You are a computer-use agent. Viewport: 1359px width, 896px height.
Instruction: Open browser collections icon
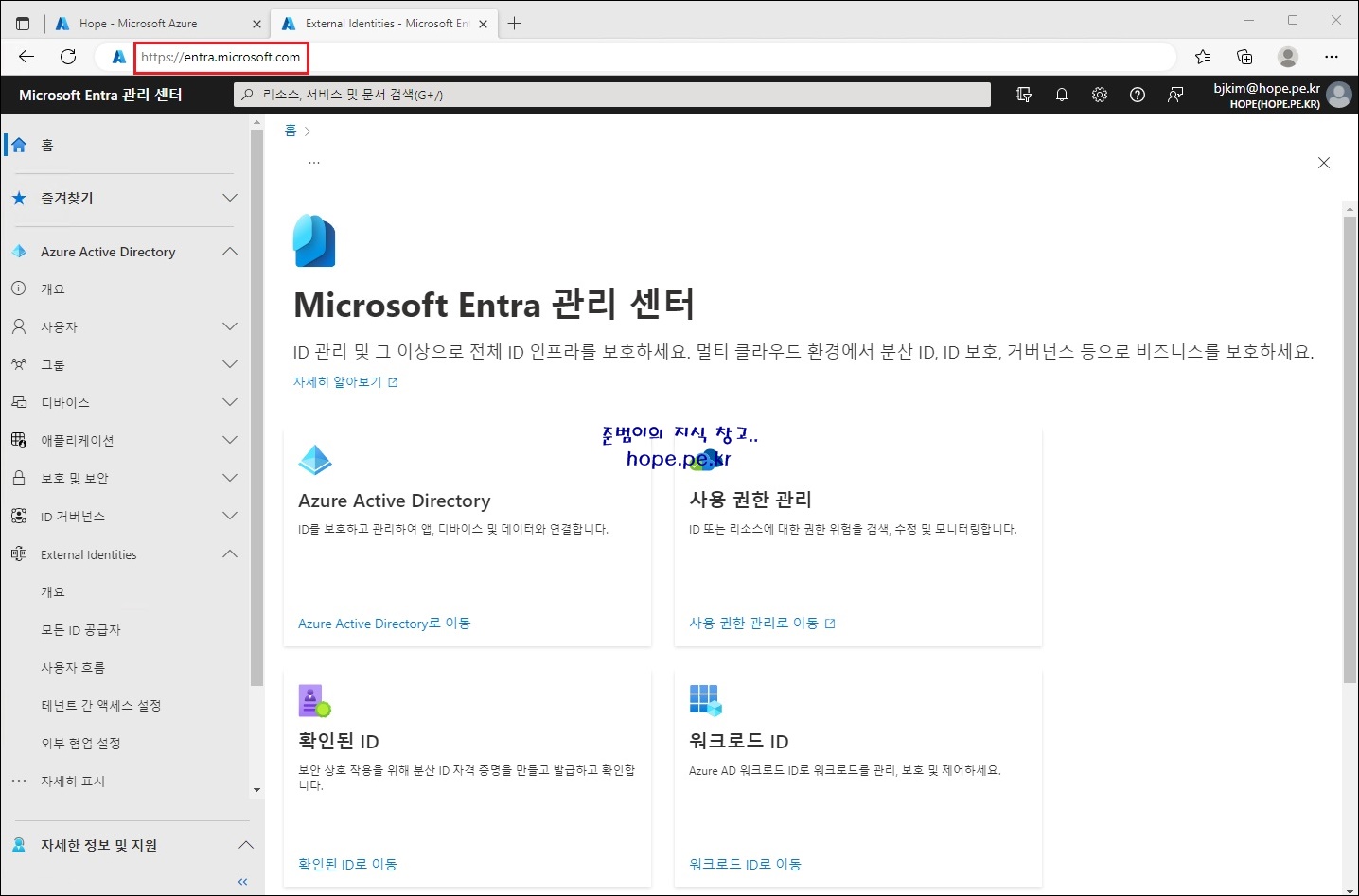(1245, 57)
